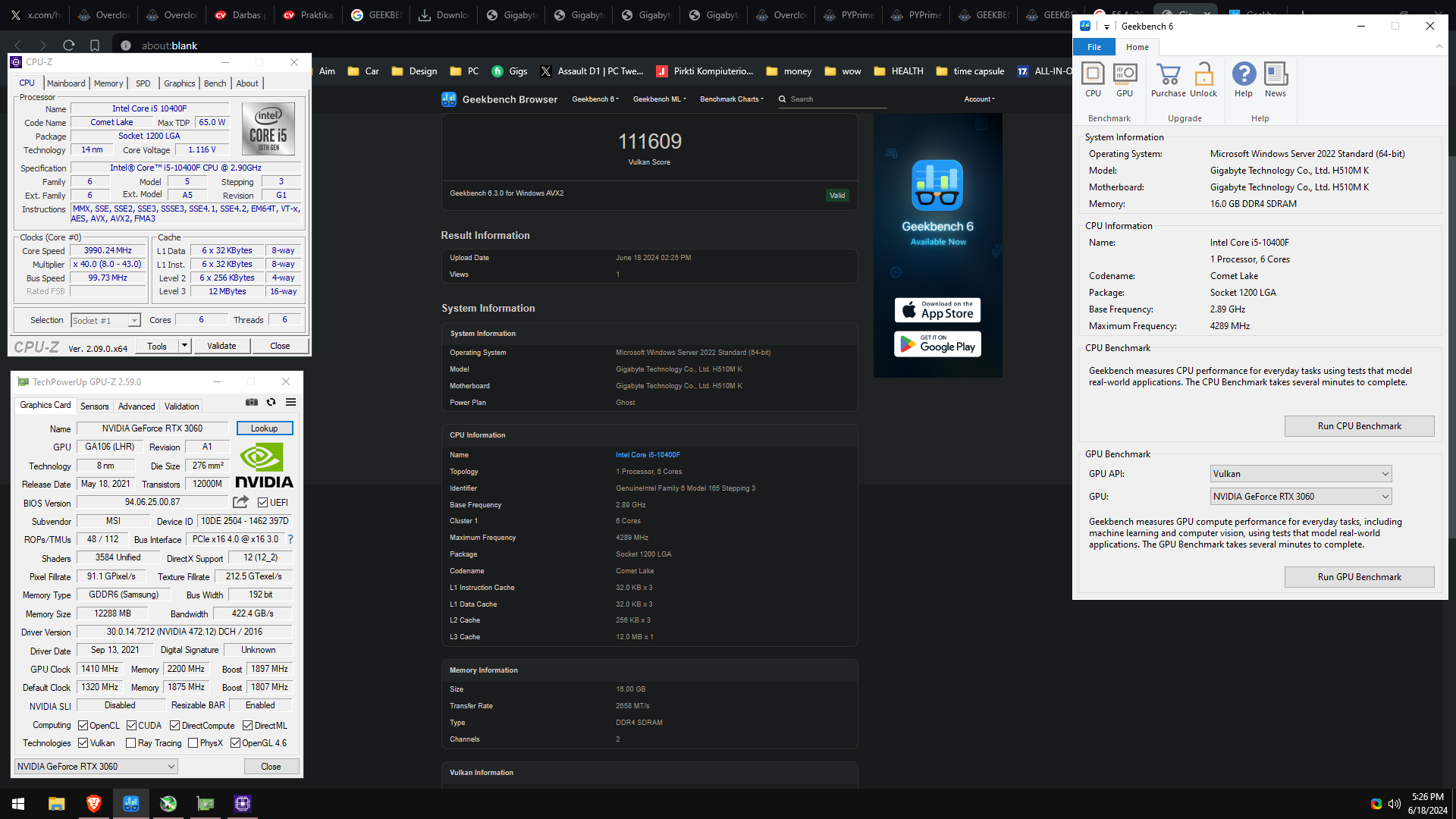Viewport: 1456px width, 819px height.
Task: Refresh GPU-Z data with refresh icon
Action: 271,402
